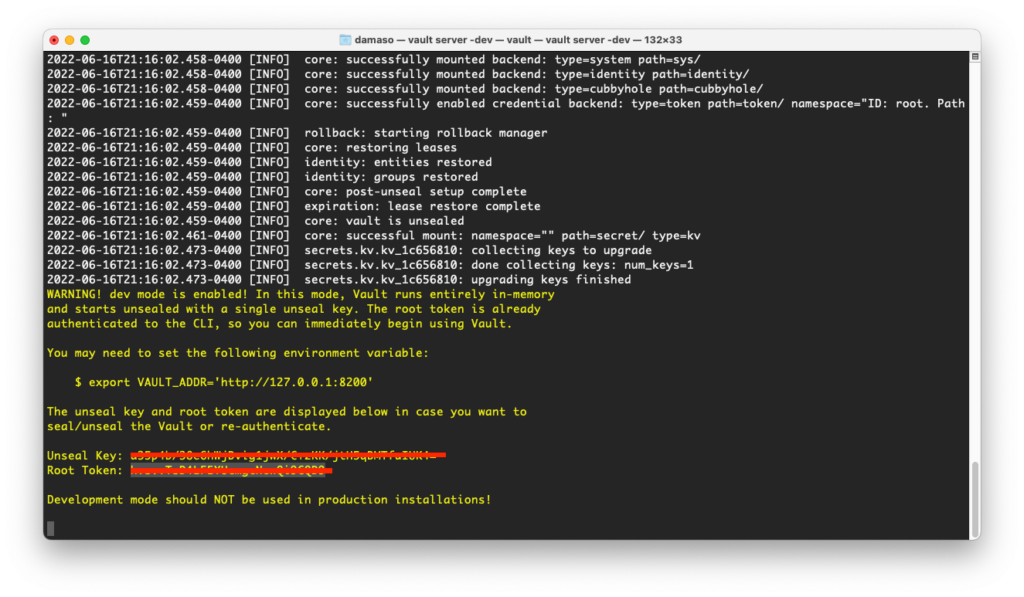The height and width of the screenshot is (597, 1024).
Task: Click the scroll-to-top marker at scrollbar top
Action: [974, 57]
